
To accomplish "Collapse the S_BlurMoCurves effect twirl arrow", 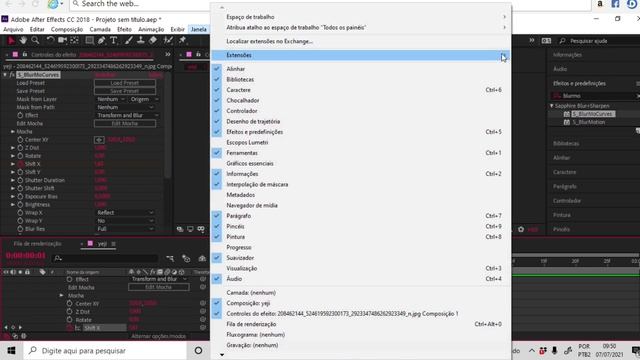I will click(5, 75).
